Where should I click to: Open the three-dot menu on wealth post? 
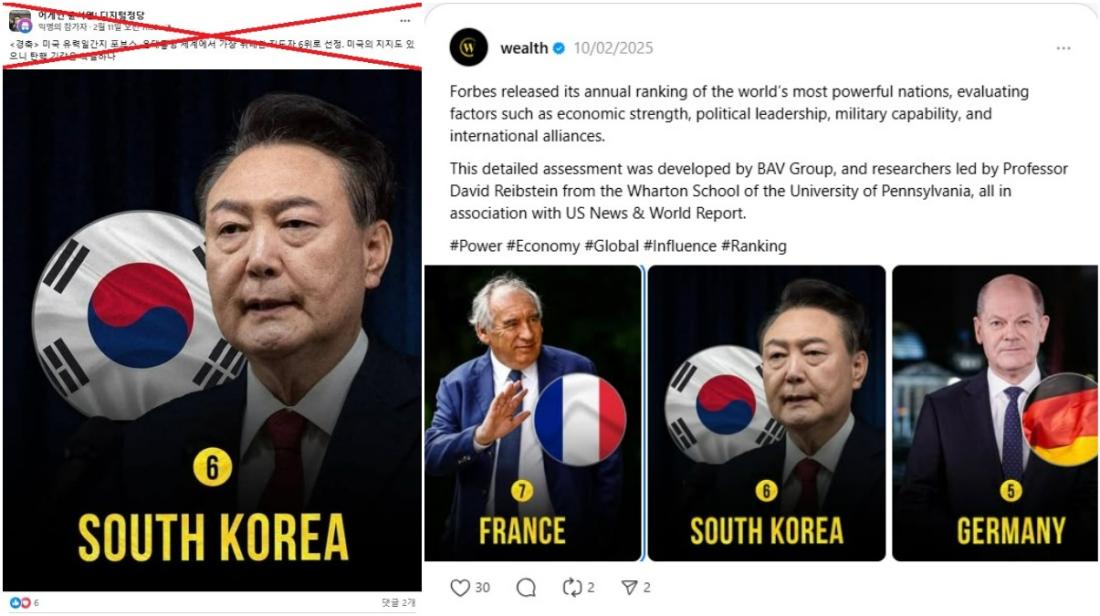(1063, 48)
